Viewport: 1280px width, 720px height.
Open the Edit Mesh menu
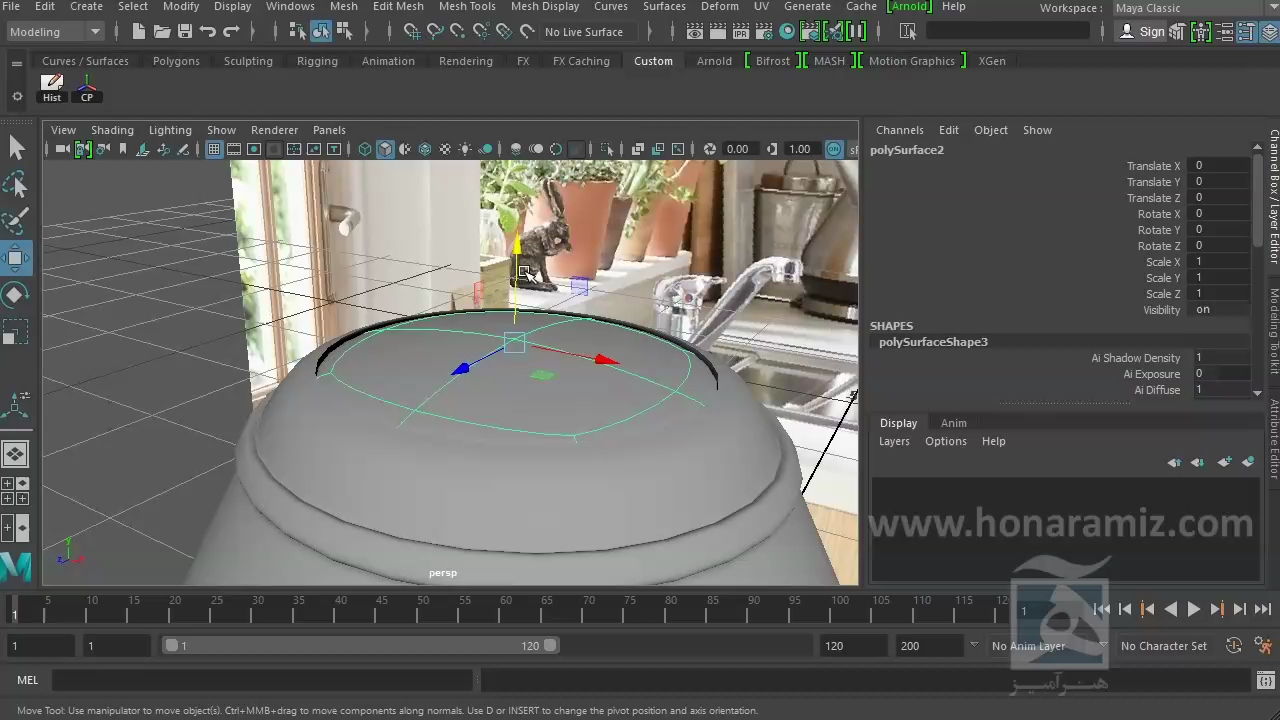[x=398, y=6]
